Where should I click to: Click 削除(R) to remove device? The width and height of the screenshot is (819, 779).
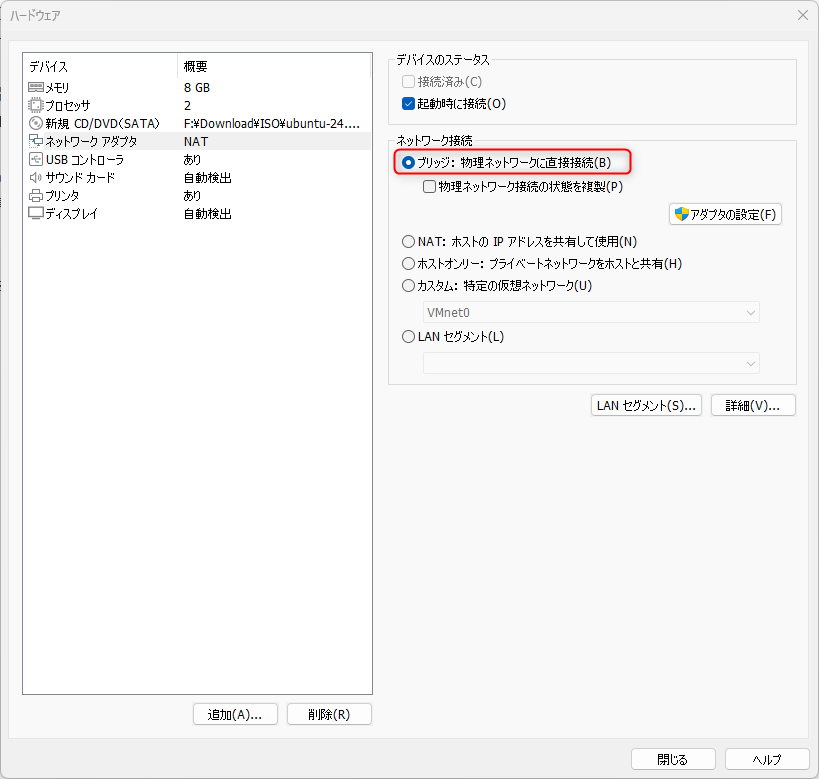coord(329,714)
